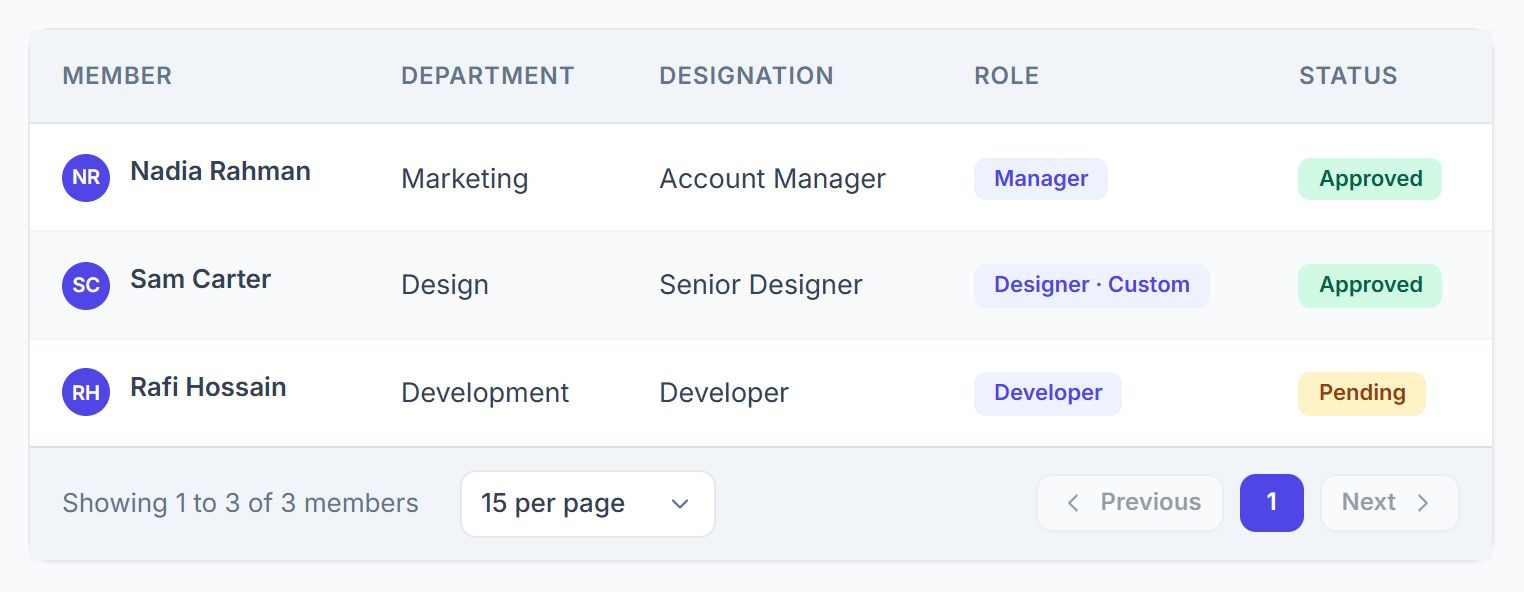Viewport: 1524px width, 592px height.
Task: Click the Senior Designer designation
Action: click(761, 285)
